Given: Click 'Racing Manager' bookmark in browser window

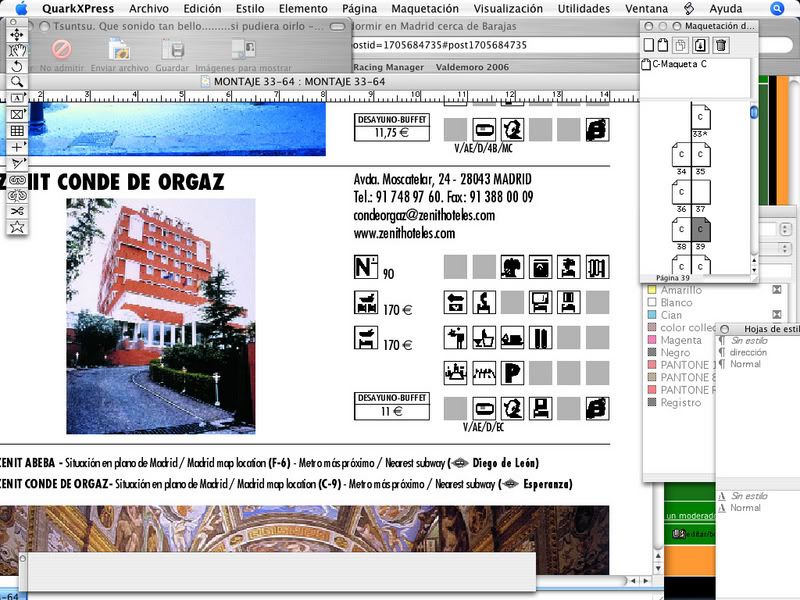Looking at the screenshot, I should pyautogui.click(x=388, y=67).
